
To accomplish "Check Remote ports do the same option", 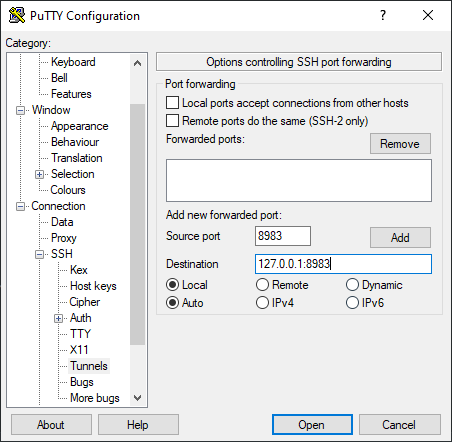I will [172, 121].
